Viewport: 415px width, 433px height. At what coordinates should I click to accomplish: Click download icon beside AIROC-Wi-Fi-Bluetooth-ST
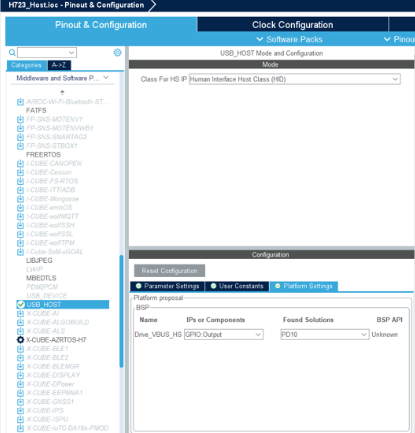[x=20, y=102]
